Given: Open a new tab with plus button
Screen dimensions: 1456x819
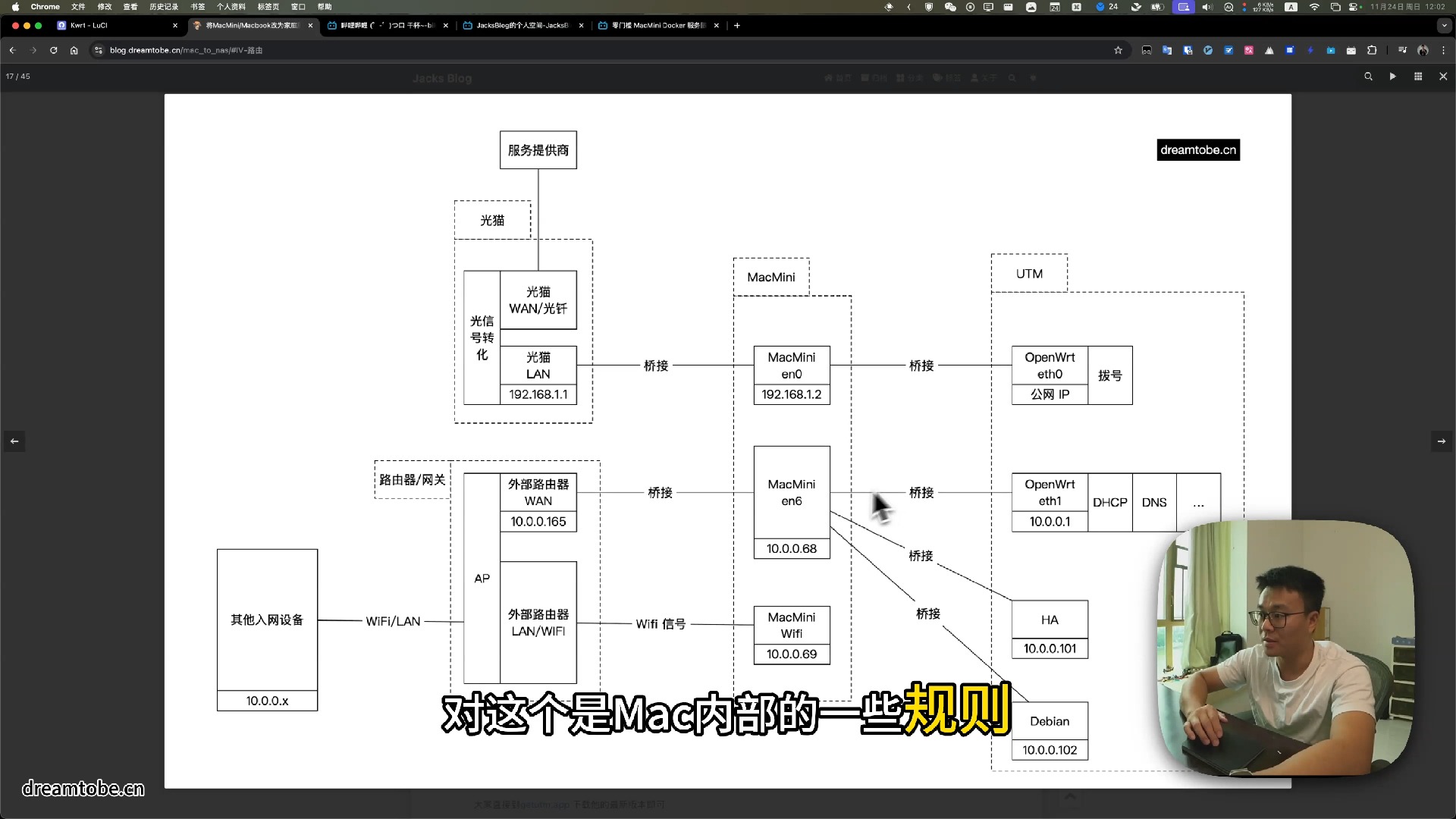Looking at the screenshot, I should click(736, 25).
